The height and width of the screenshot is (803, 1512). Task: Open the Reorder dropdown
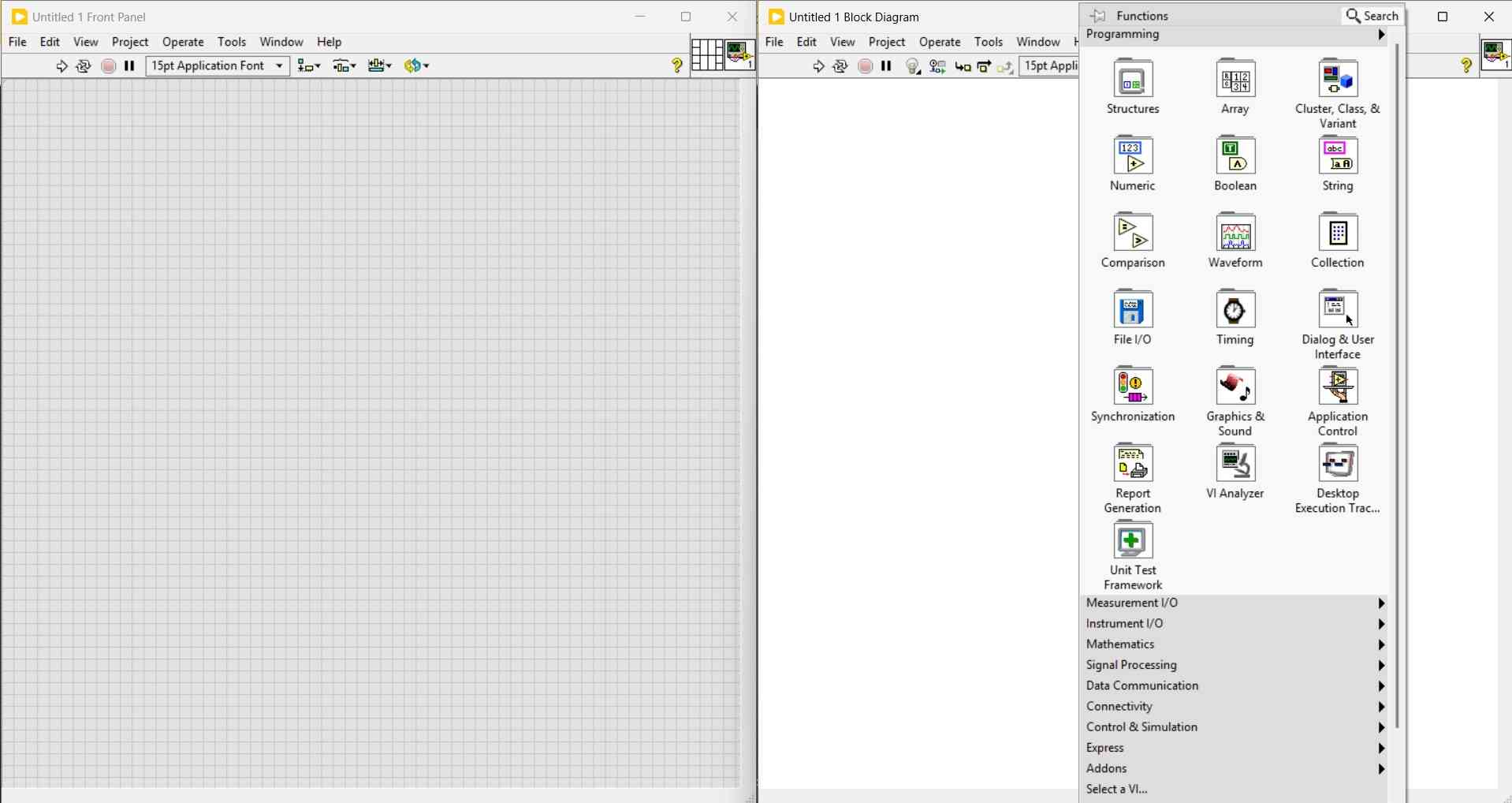click(417, 66)
